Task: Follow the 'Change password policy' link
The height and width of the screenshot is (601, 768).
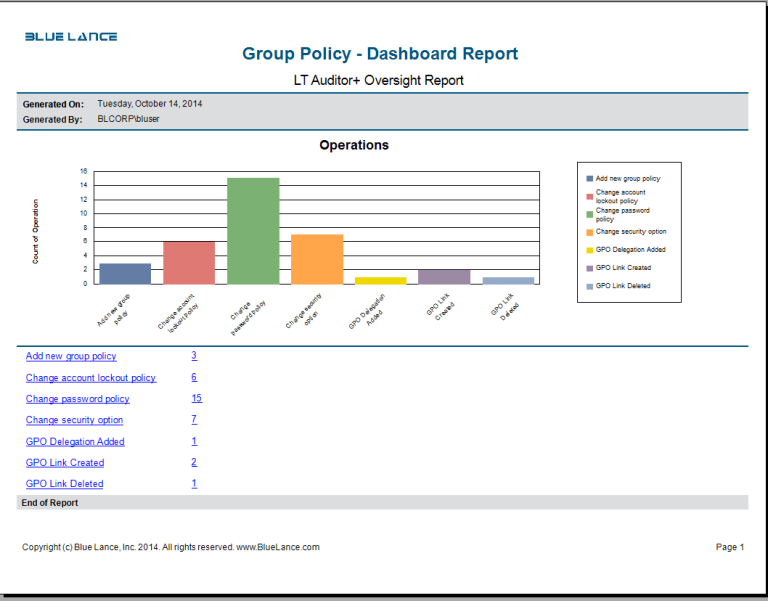Action: 78,399
